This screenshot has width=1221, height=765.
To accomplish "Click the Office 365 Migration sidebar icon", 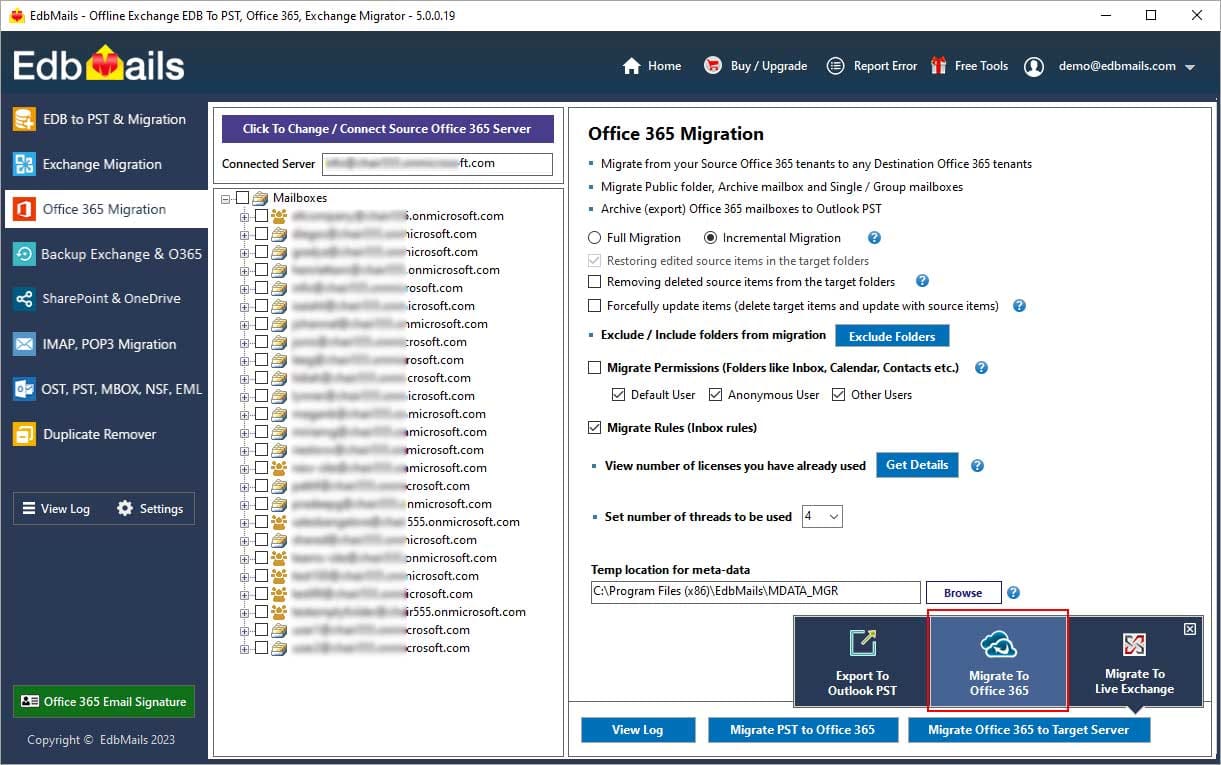I will pyautogui.click(x=24, y=209).
